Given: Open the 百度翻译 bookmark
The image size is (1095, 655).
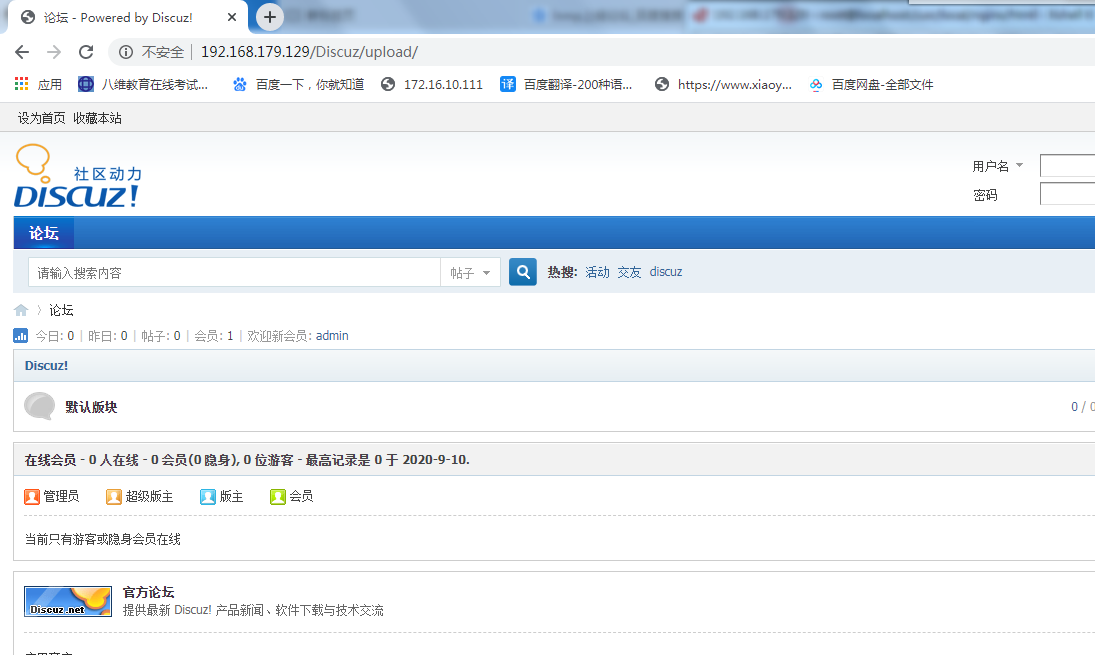Looking at the screenshot, I should click(566, 84).
